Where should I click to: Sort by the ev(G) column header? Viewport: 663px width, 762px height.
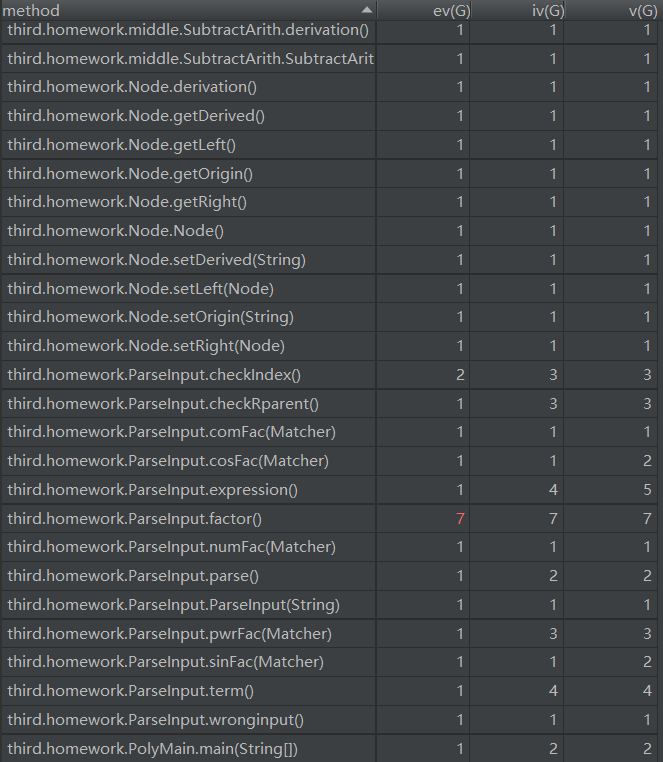pyautogui.click(x=424, y=10)
